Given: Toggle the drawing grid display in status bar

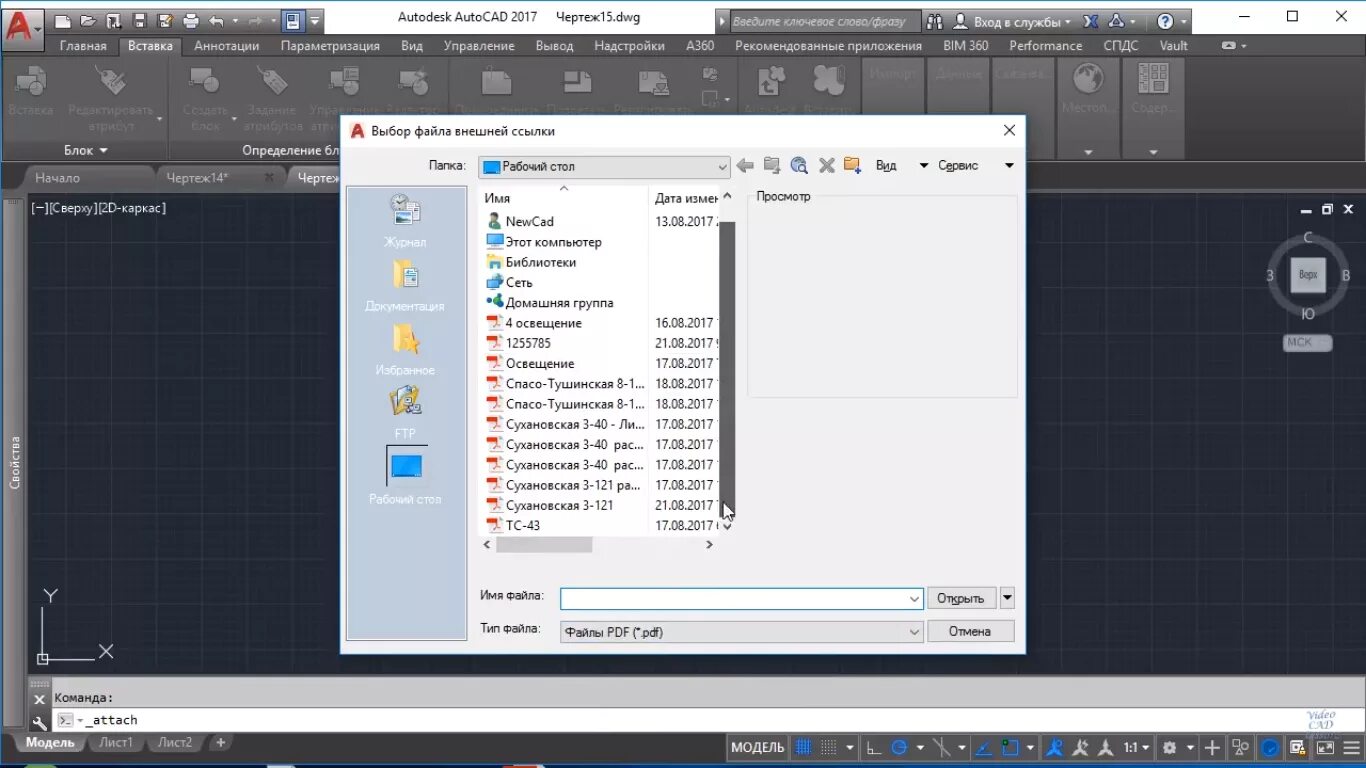Looking at the screenshot, I should click(803, 747).
